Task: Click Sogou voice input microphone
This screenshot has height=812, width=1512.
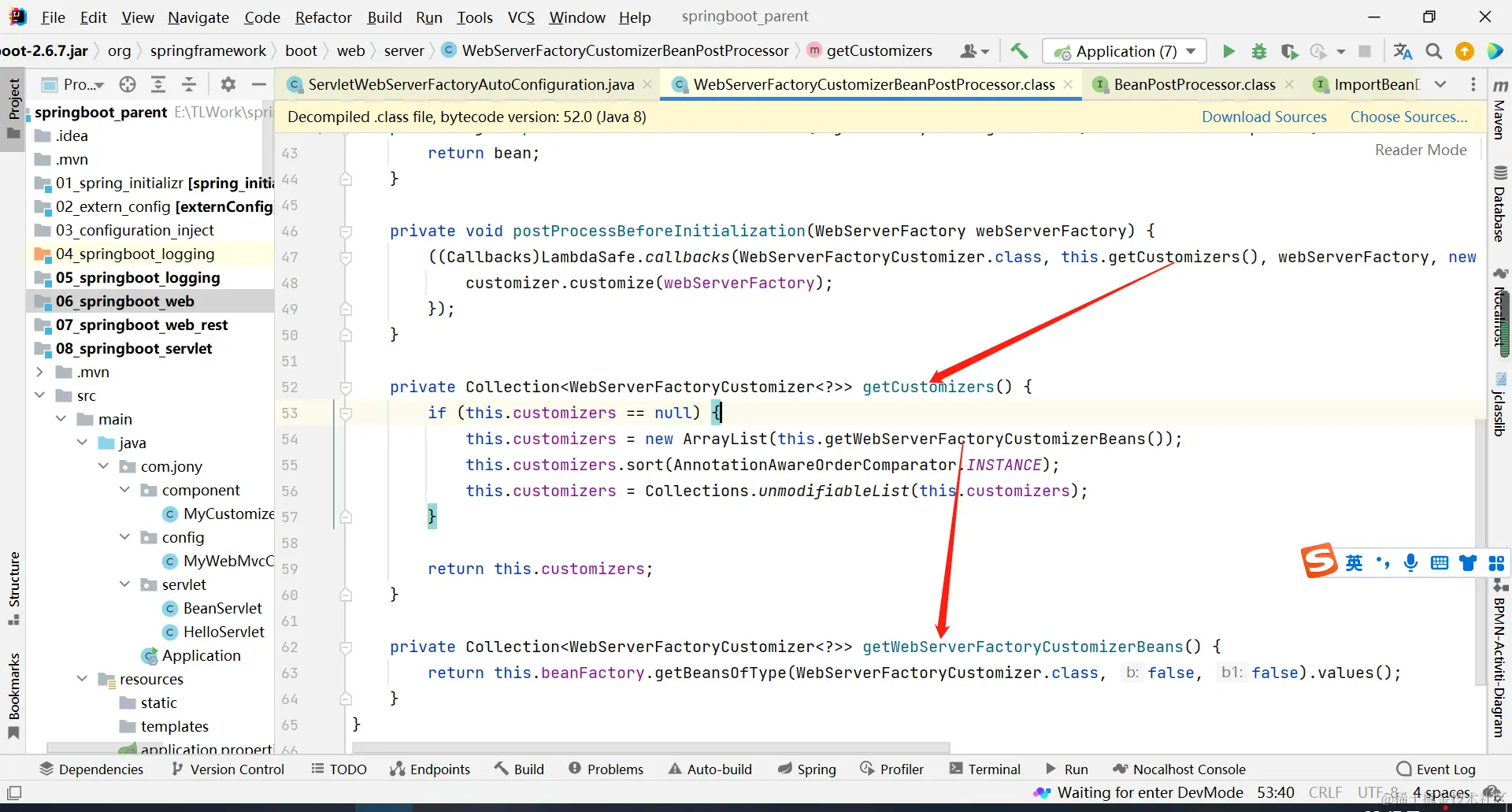Action: (1410, 562)
